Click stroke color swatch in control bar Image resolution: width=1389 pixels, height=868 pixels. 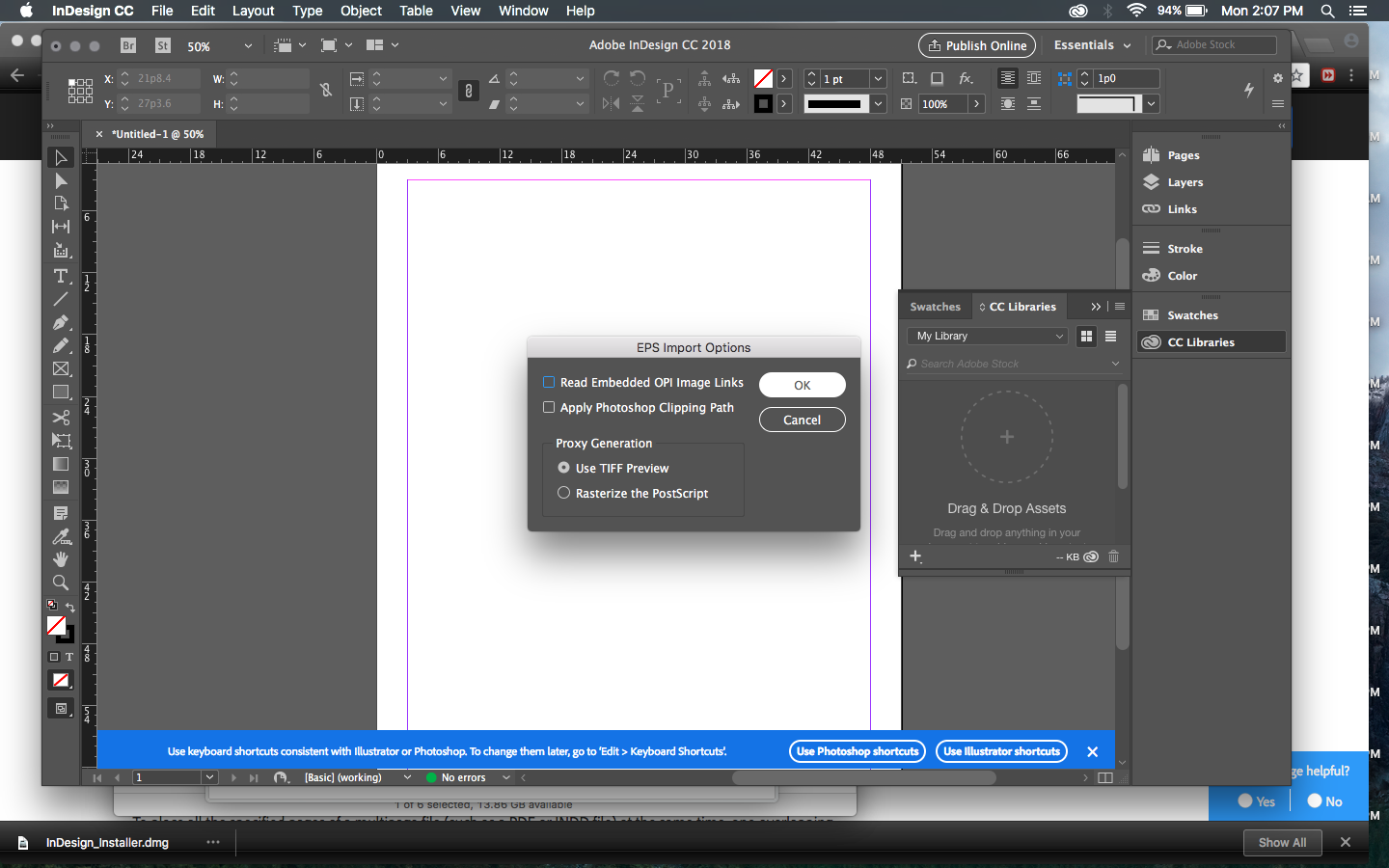[764, 103]
